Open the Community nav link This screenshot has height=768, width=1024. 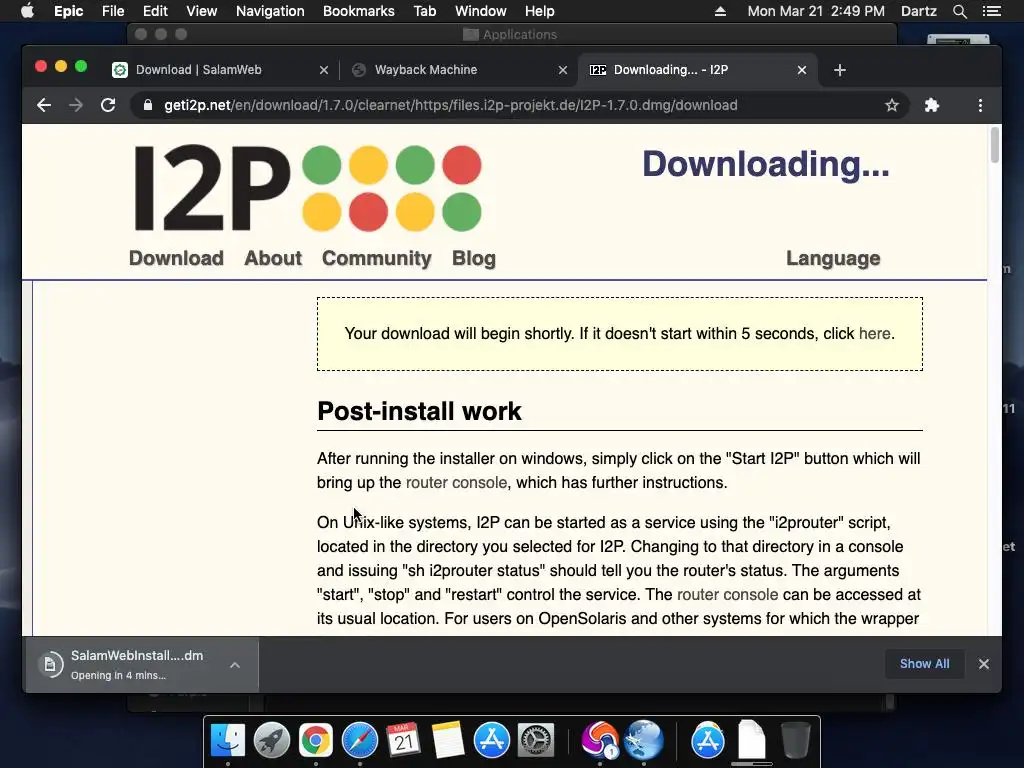(x=377, y=258)
